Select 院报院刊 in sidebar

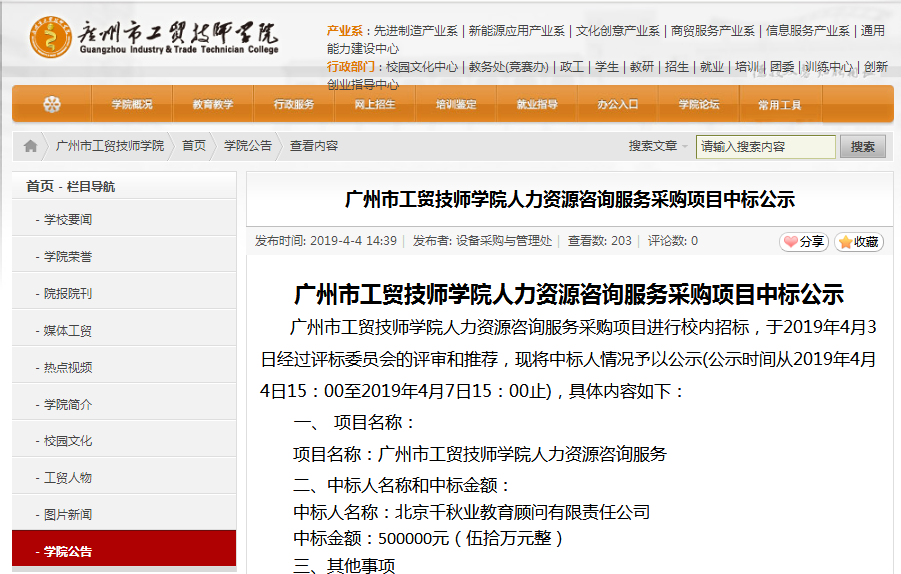tap(124, 293)
